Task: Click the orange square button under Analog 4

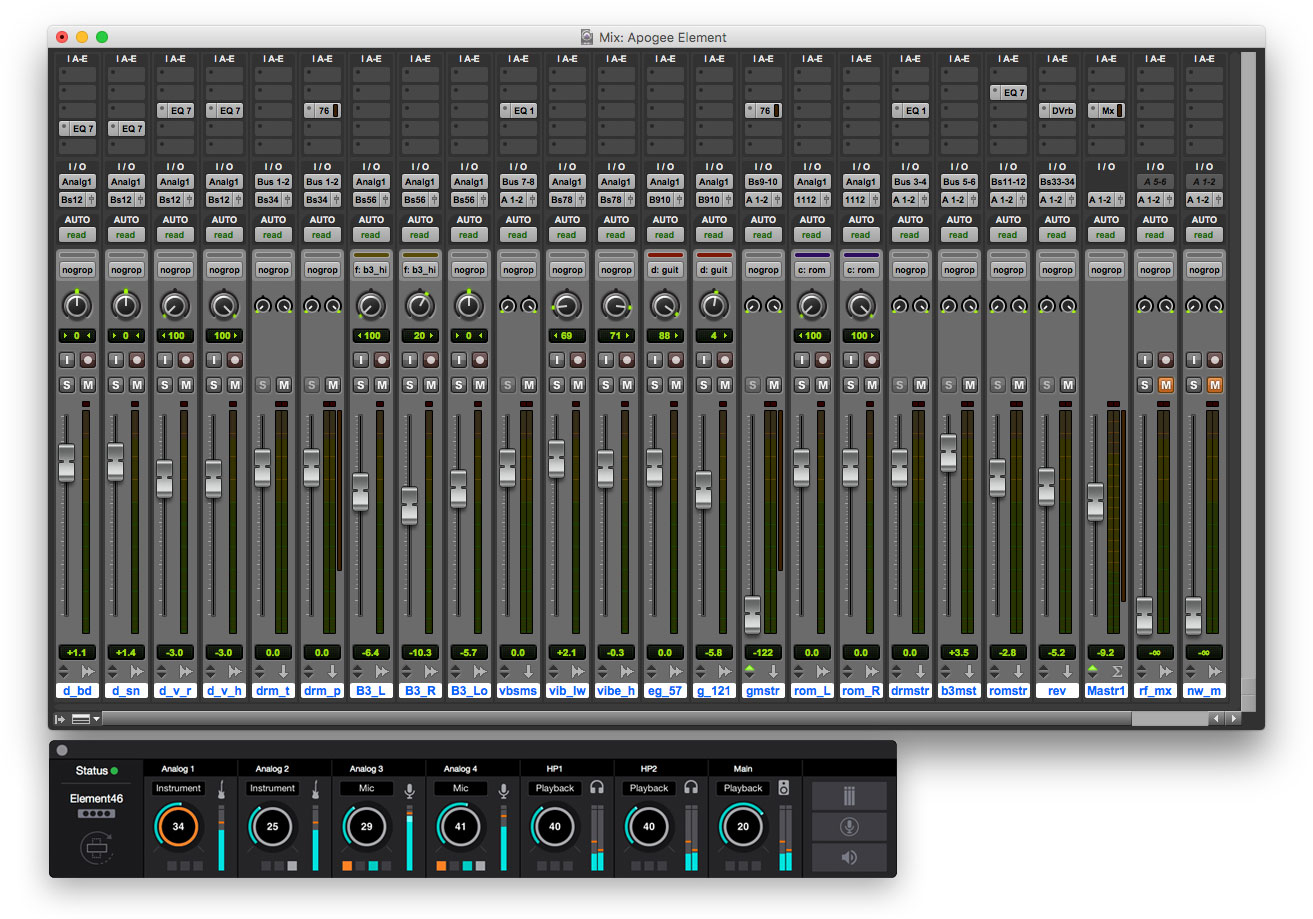Action: (441, 866)
